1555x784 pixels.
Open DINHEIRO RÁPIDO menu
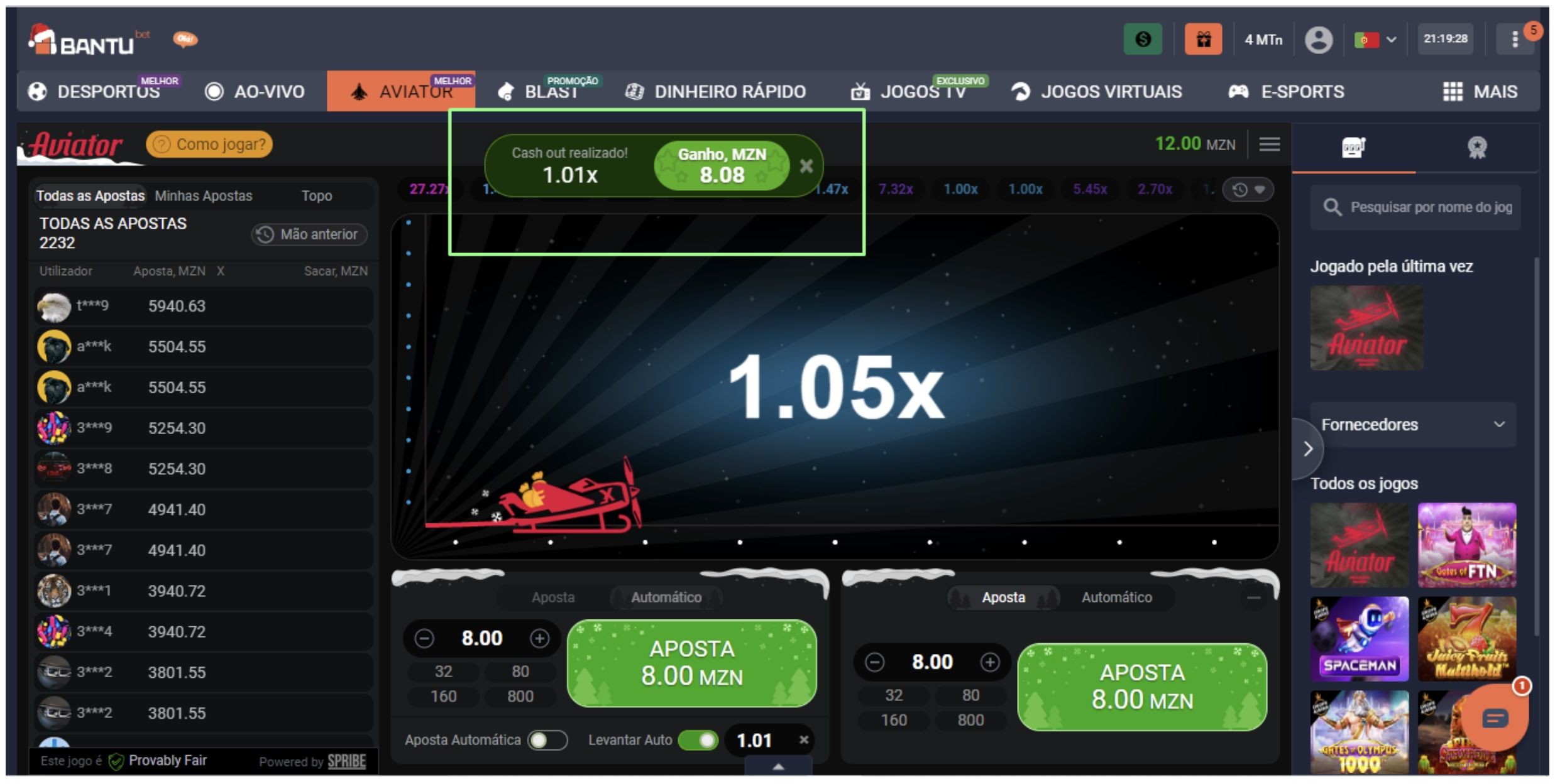pos(715,92)
